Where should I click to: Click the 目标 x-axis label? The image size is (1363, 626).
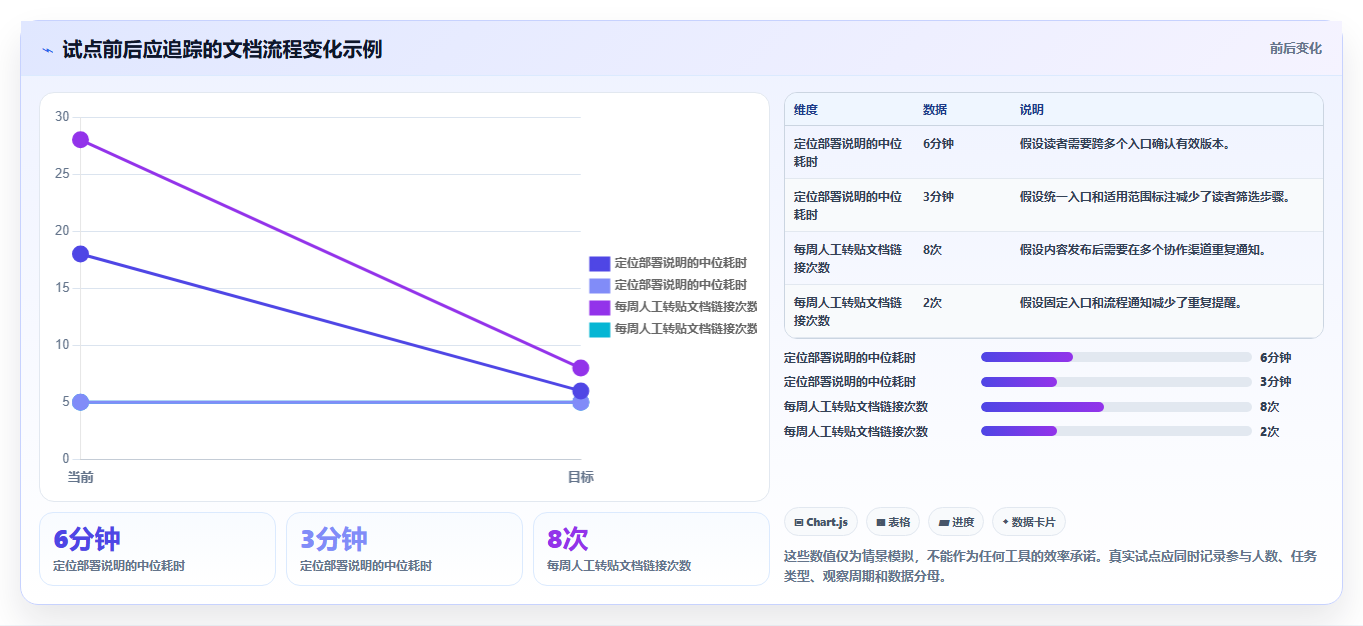tap(581, 477)
